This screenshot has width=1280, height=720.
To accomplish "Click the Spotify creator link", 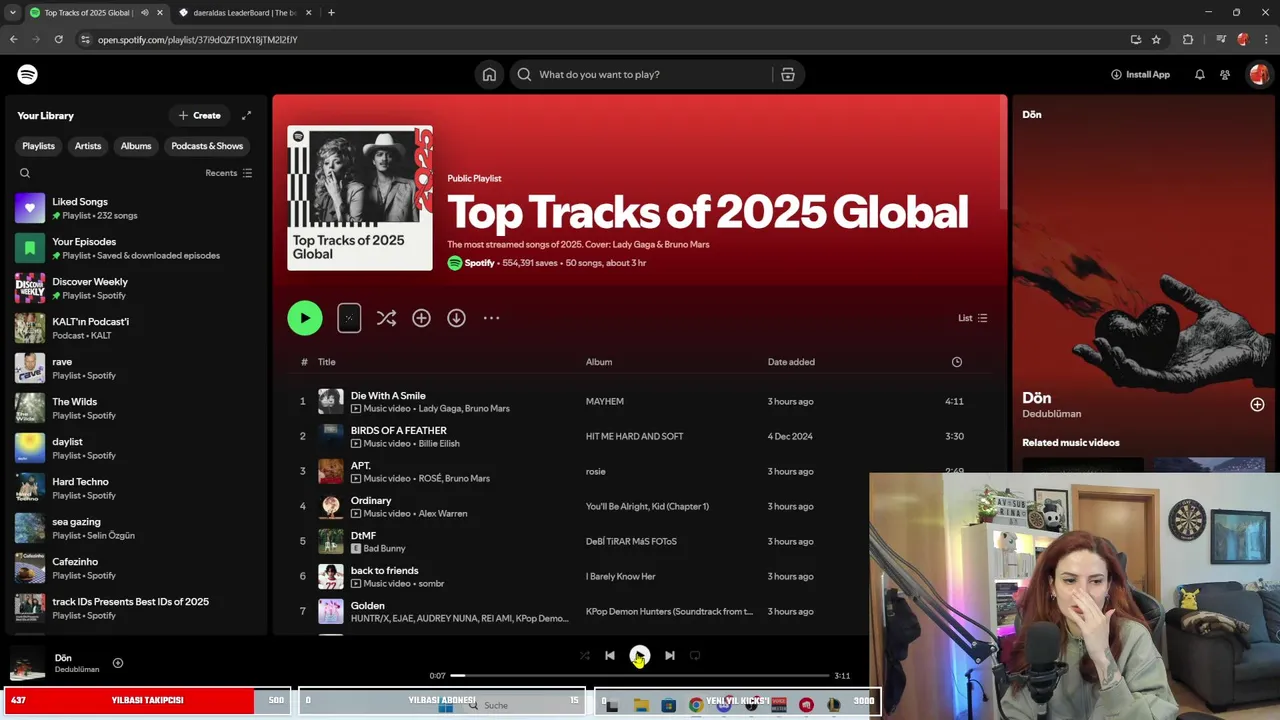I will [x=480, y=263].
